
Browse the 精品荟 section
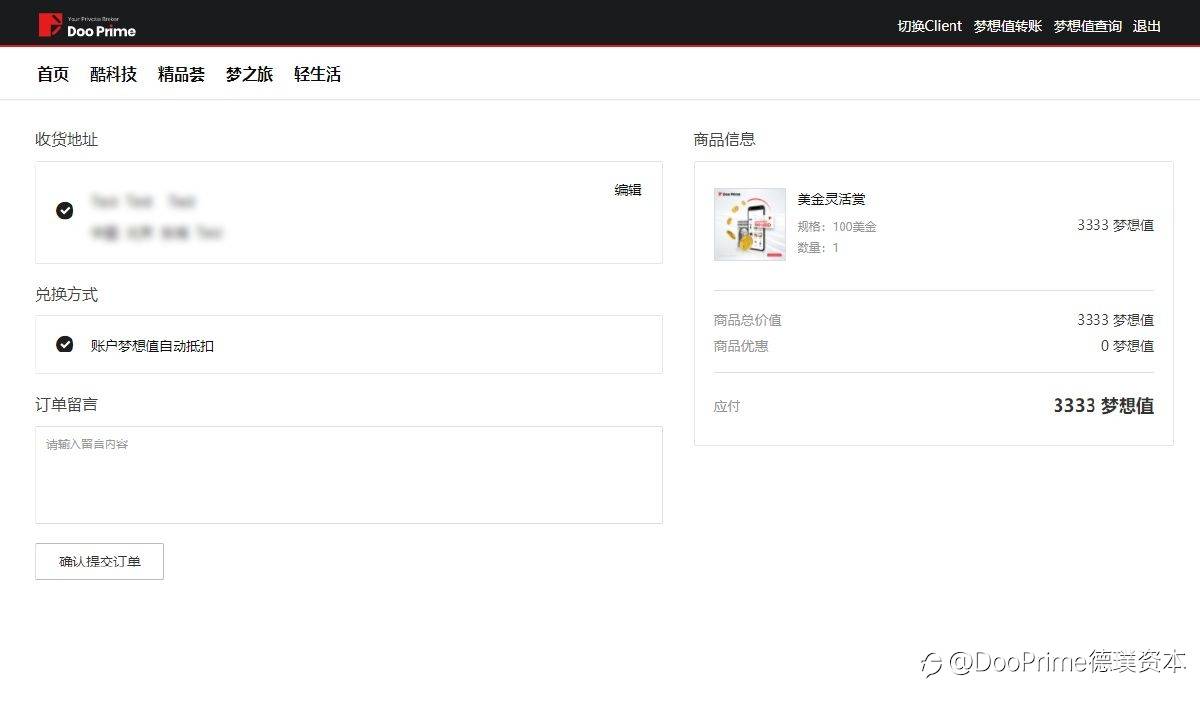click(181, 74)
